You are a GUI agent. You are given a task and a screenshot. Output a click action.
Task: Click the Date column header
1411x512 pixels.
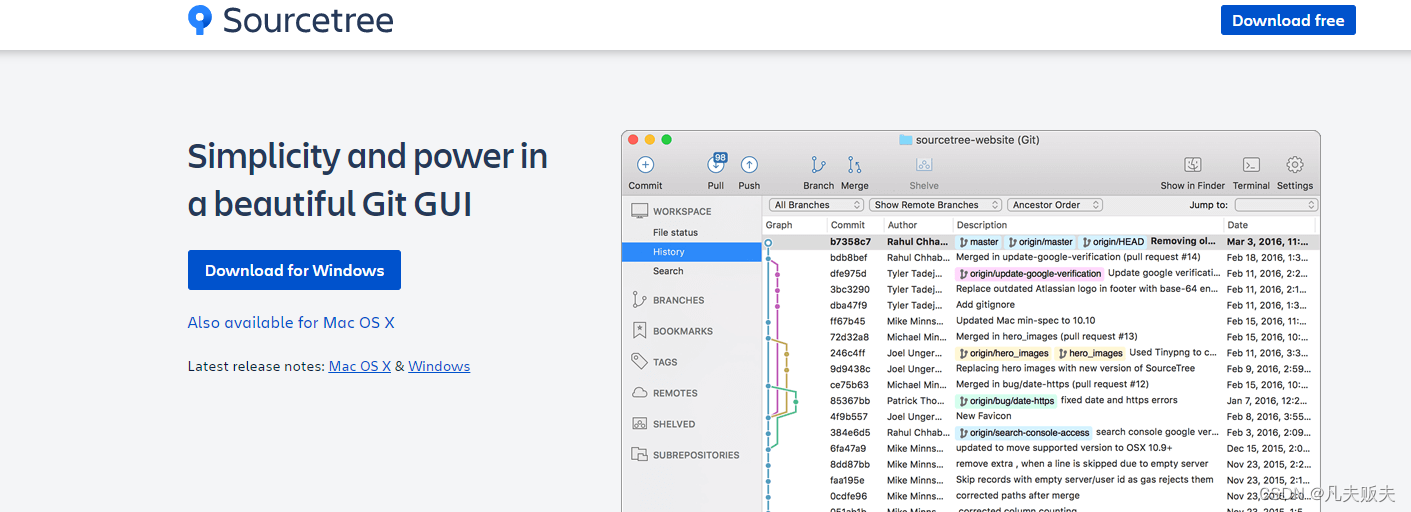coord(1238,225)
